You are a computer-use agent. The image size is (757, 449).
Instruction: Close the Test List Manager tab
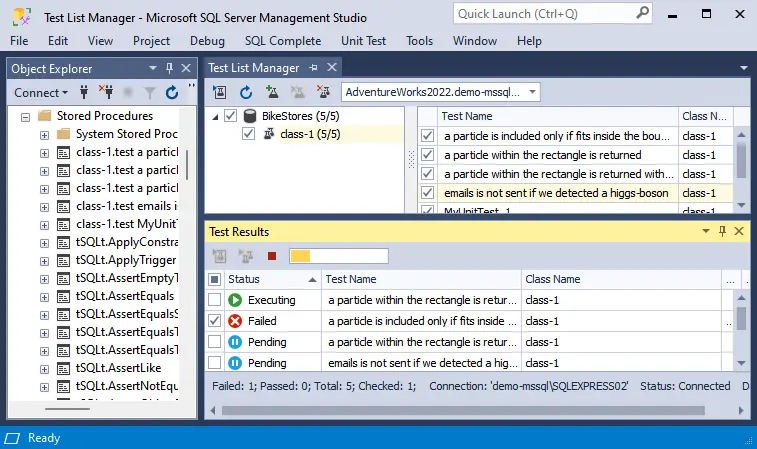click(332, 67)
